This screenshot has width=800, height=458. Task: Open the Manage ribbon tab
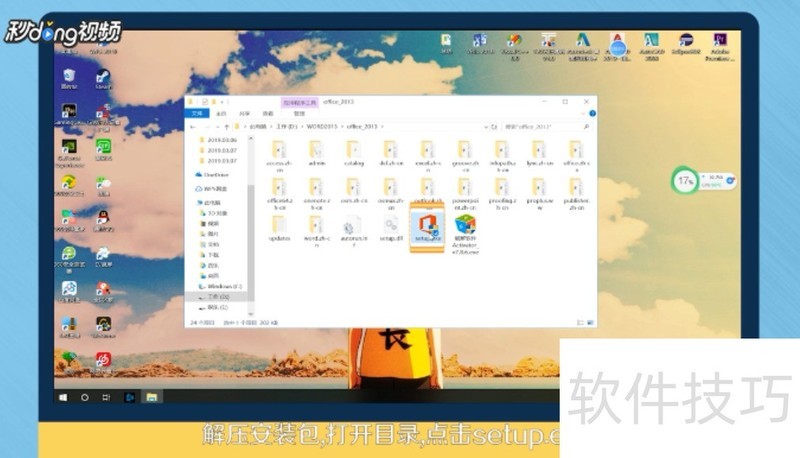pos(299,113)
